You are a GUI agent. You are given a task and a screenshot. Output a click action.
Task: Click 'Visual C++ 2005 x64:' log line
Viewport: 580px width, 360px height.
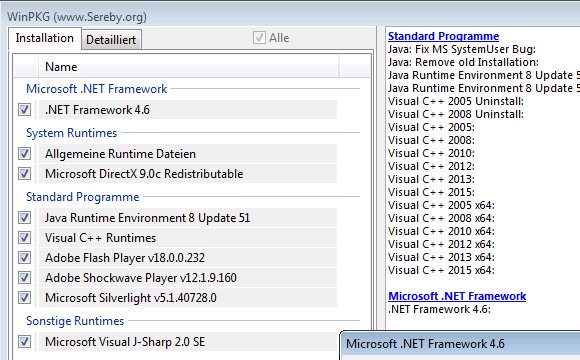point(441,205)
